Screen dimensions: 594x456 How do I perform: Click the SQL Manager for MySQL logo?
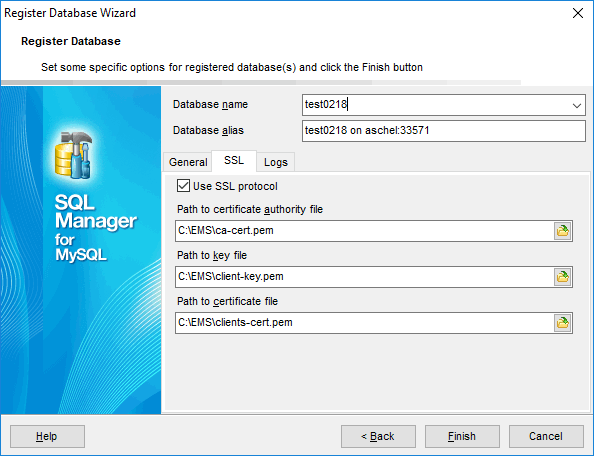click(95, 197)
